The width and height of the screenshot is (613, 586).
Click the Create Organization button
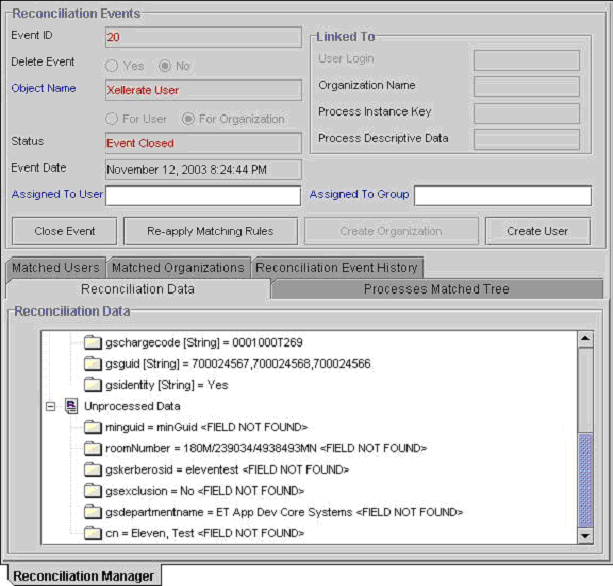[391, 231]
